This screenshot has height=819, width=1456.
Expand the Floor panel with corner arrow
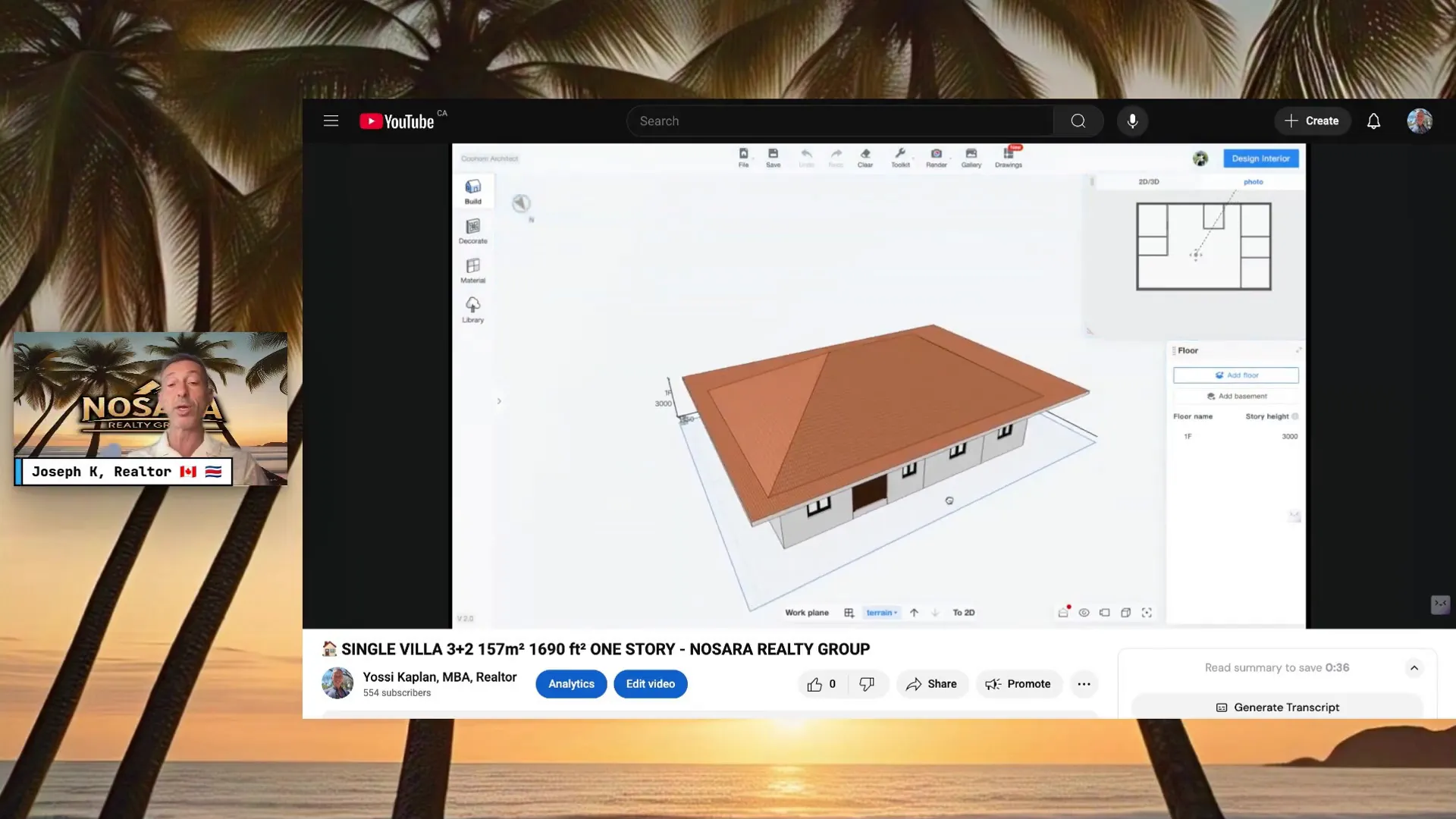coord(1298,350)
